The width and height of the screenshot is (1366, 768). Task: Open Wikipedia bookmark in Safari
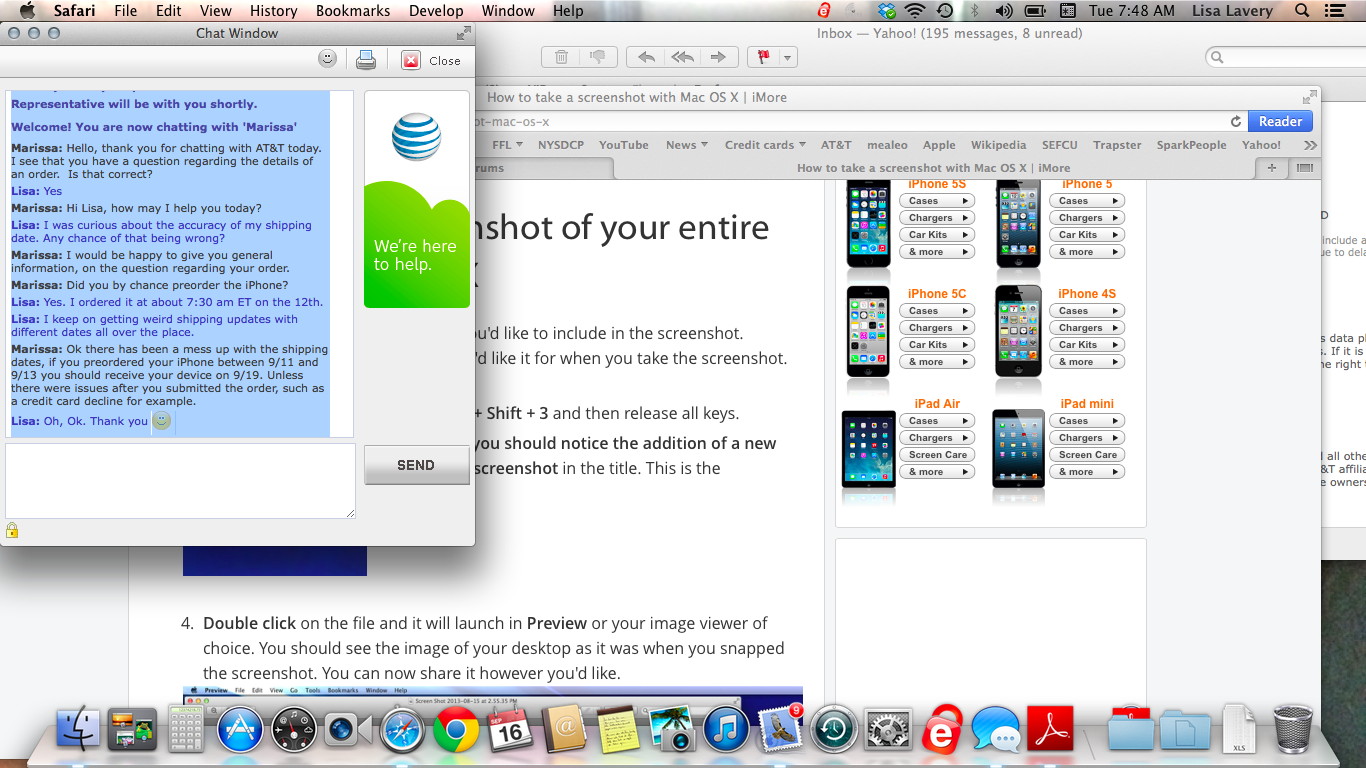[x=998, y=145]
